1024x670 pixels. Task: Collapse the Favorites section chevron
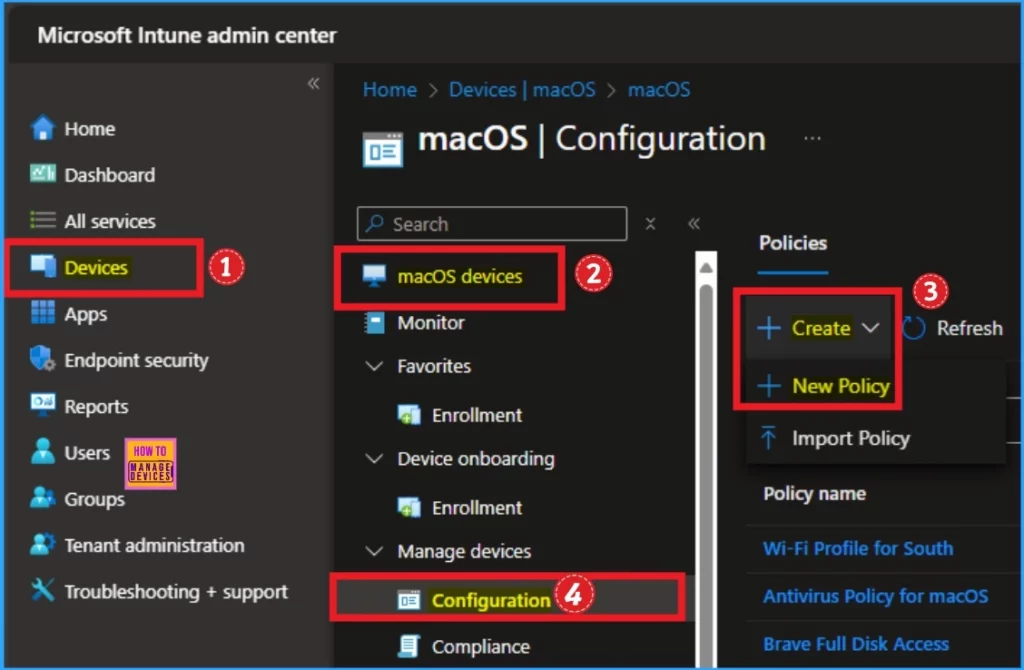[x=374, y=366]
